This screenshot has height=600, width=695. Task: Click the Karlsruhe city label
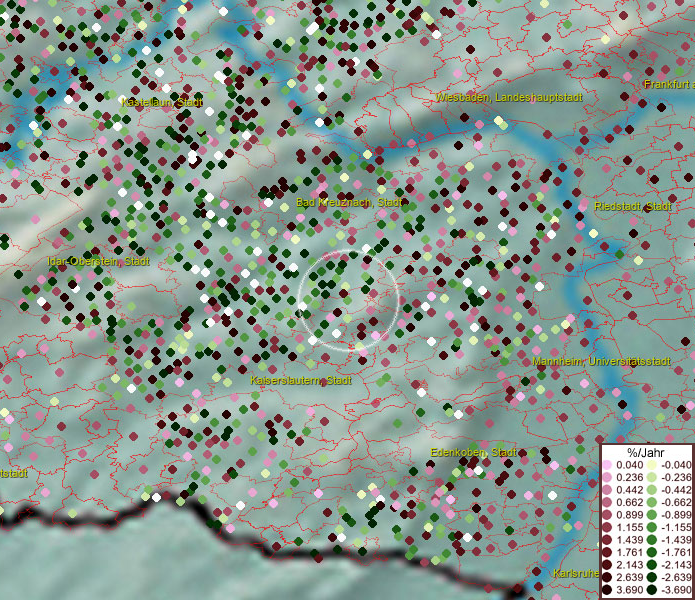click(576, 573)
